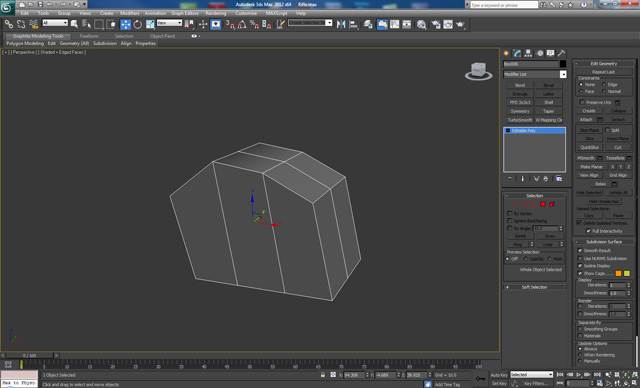Enable Use NURMS Subdivision checkbox
The height and width of the screenshot is (388, 640).
pos(580,258)
